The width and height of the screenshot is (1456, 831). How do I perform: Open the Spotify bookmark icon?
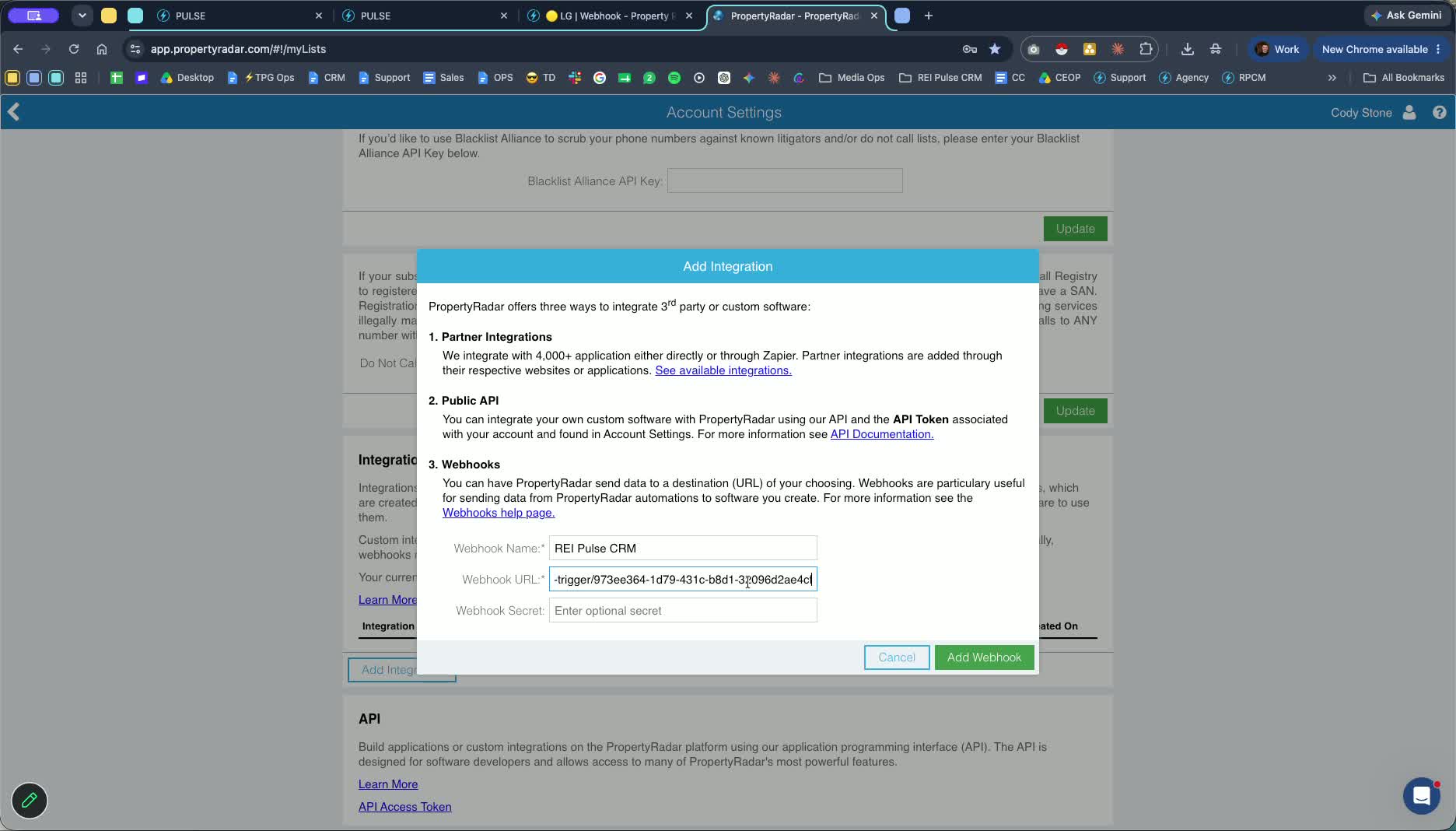pyautogui.click(x=674, y=78)
